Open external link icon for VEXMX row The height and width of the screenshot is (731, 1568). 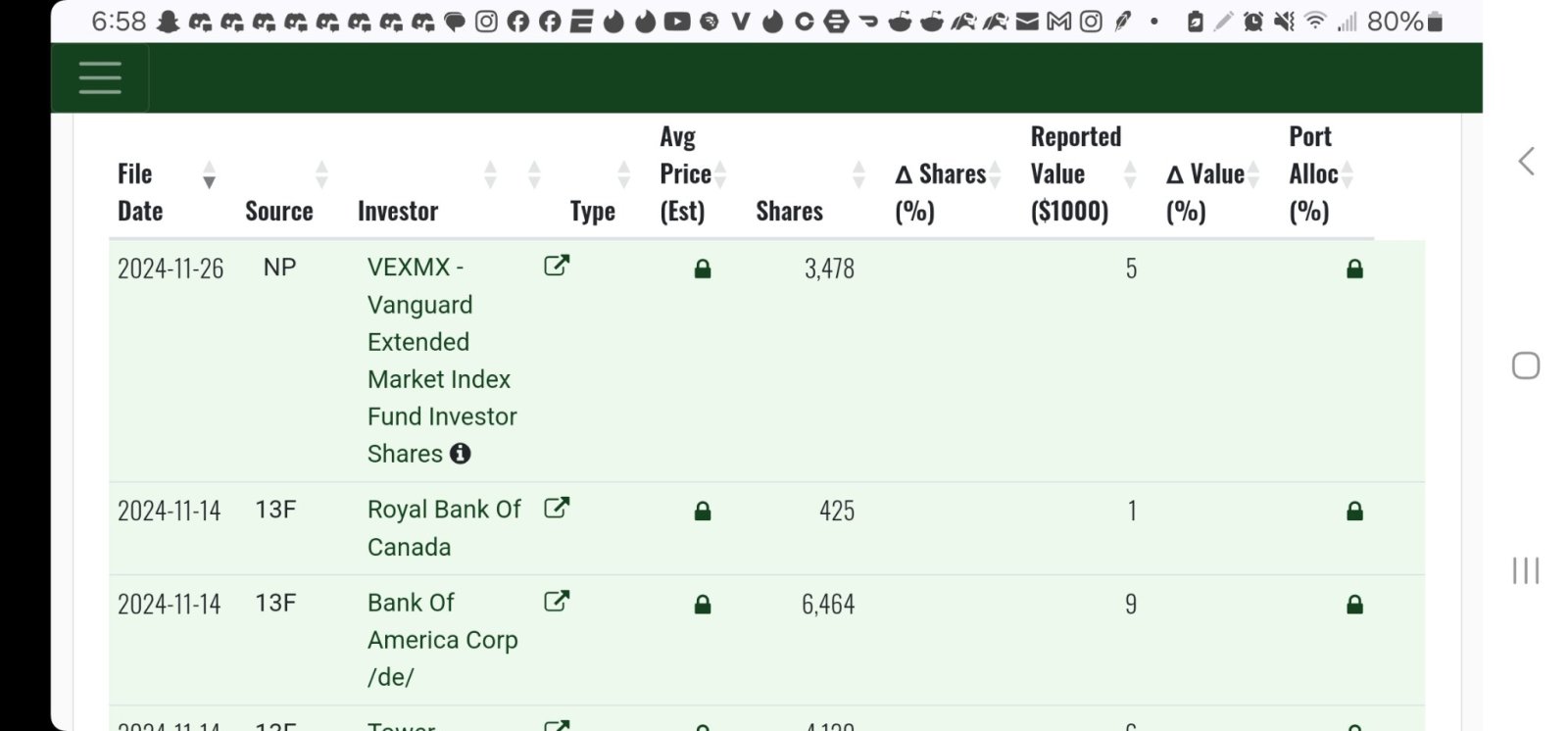point(557,266)
